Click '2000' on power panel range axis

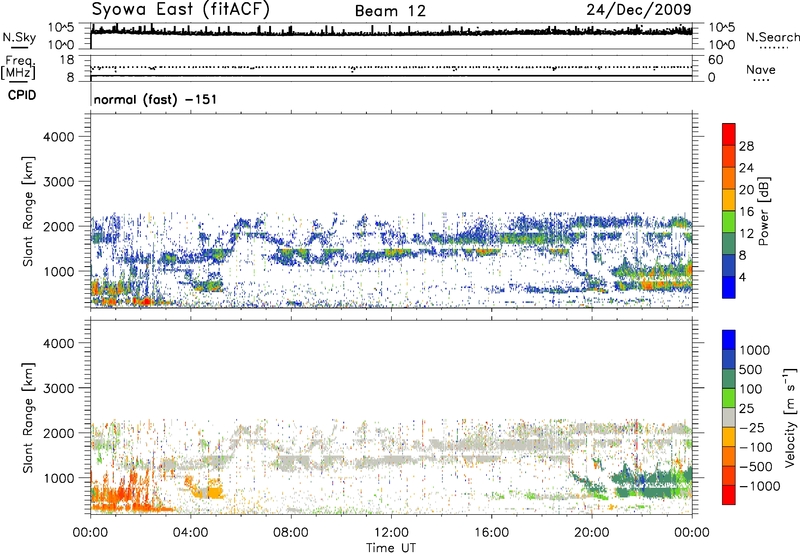coord(58,226)
